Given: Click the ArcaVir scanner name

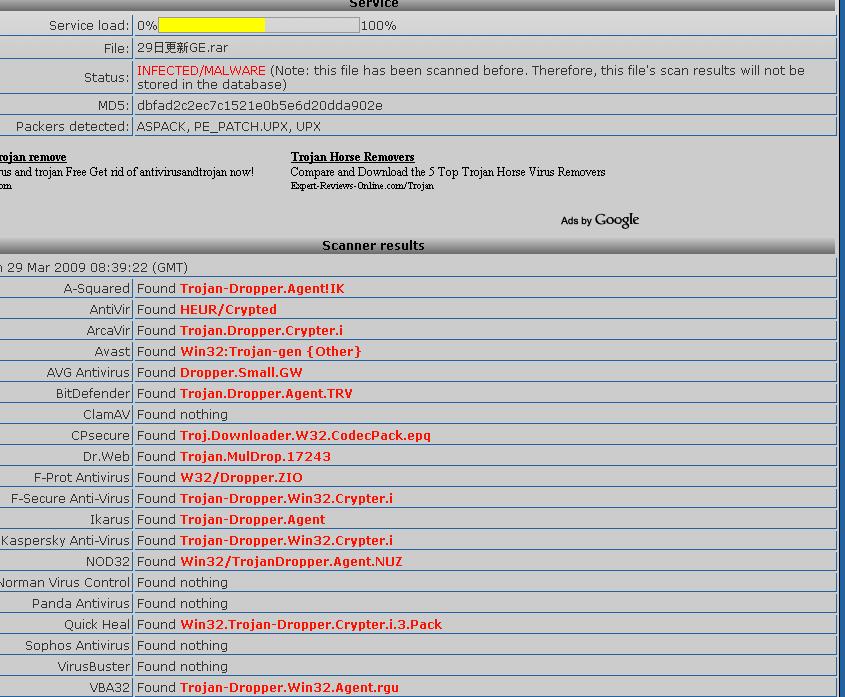Looking at the screenshot, I should click(108, 331).
